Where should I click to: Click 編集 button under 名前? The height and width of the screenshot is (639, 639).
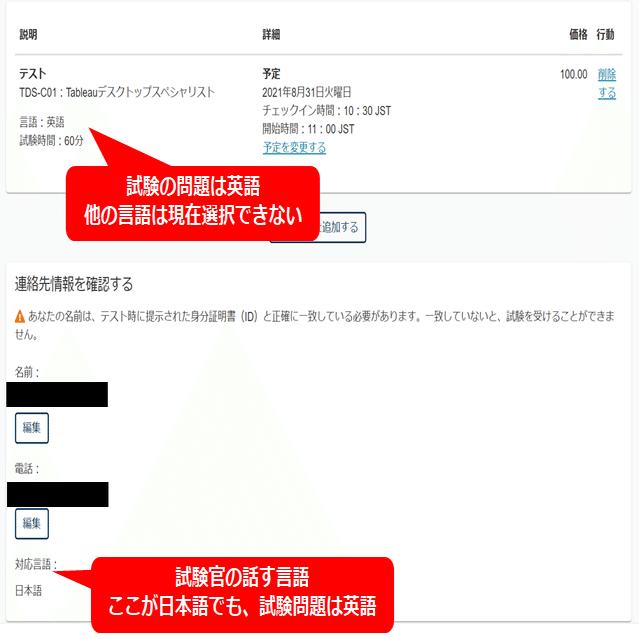click(x=32, y=428)
